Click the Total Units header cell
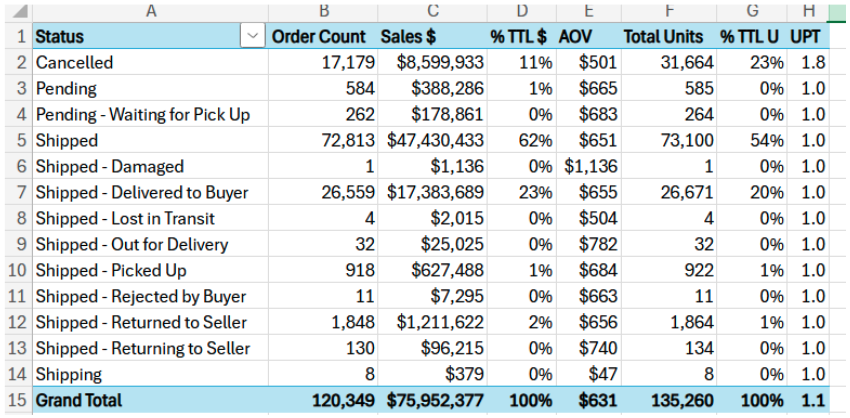The height and width of the screenshot is (418, 850). click(x=669, y=36)
